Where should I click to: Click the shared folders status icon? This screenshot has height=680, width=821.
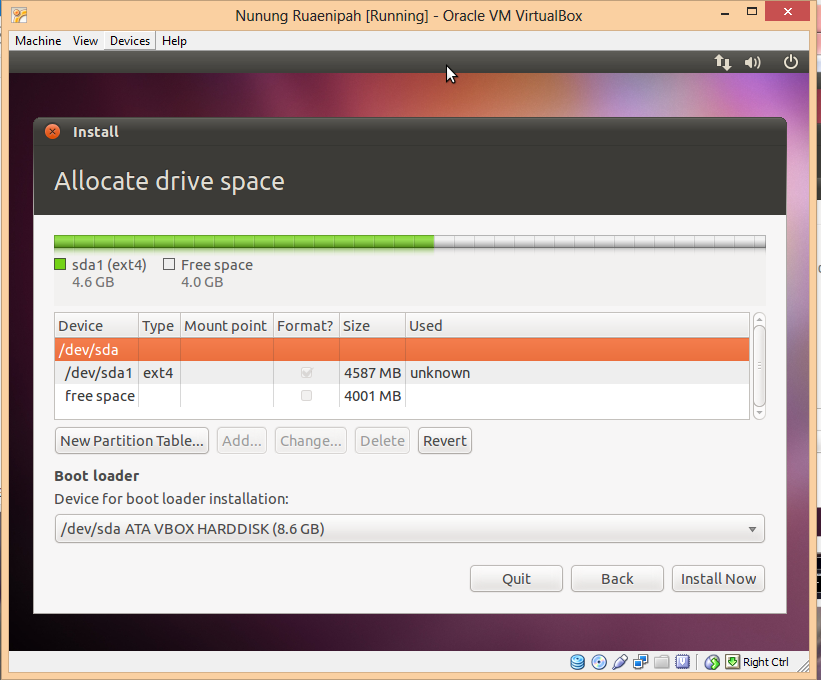tap(661, 662)
